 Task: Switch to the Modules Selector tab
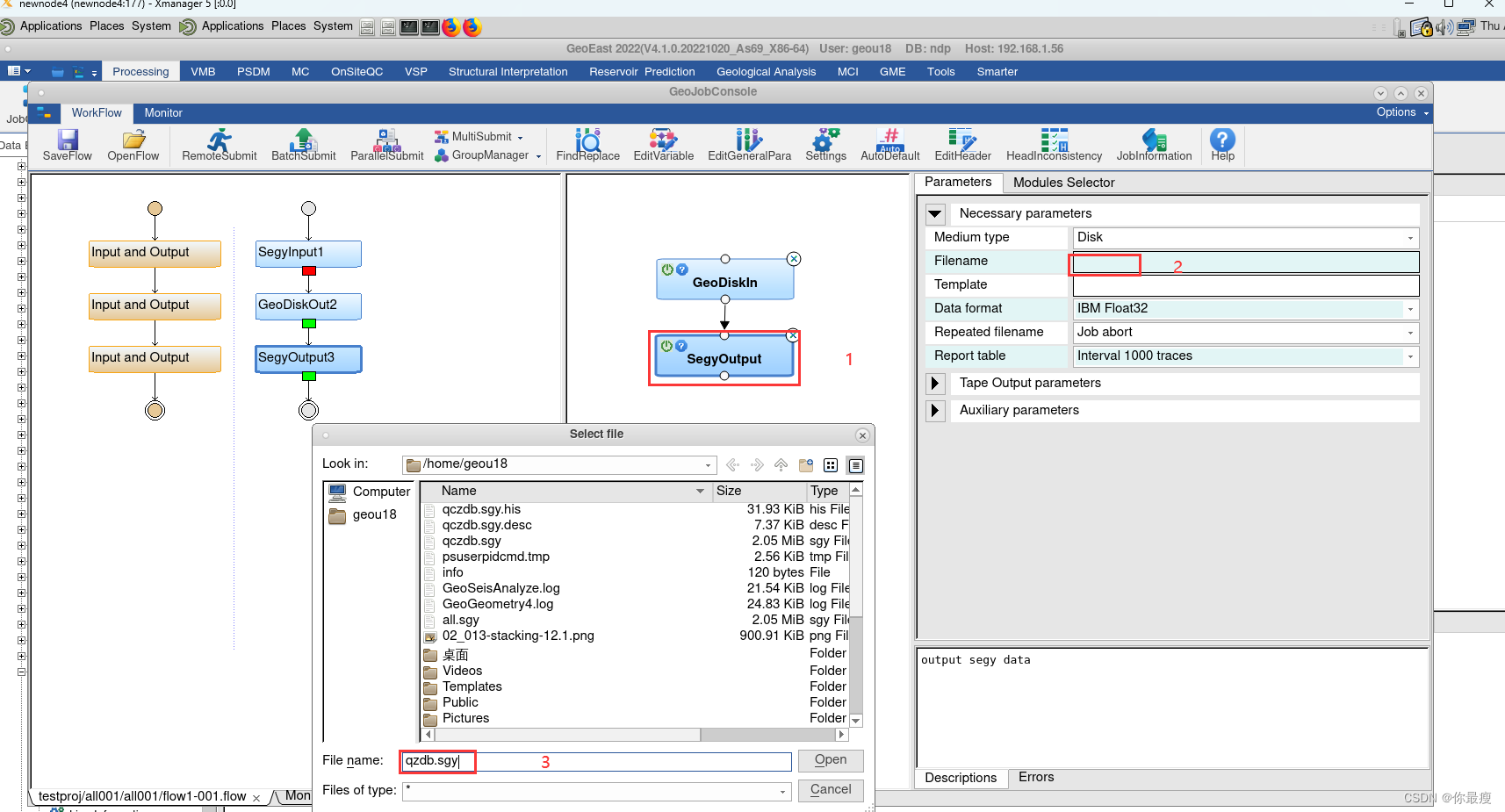[x=1063, y=183]
